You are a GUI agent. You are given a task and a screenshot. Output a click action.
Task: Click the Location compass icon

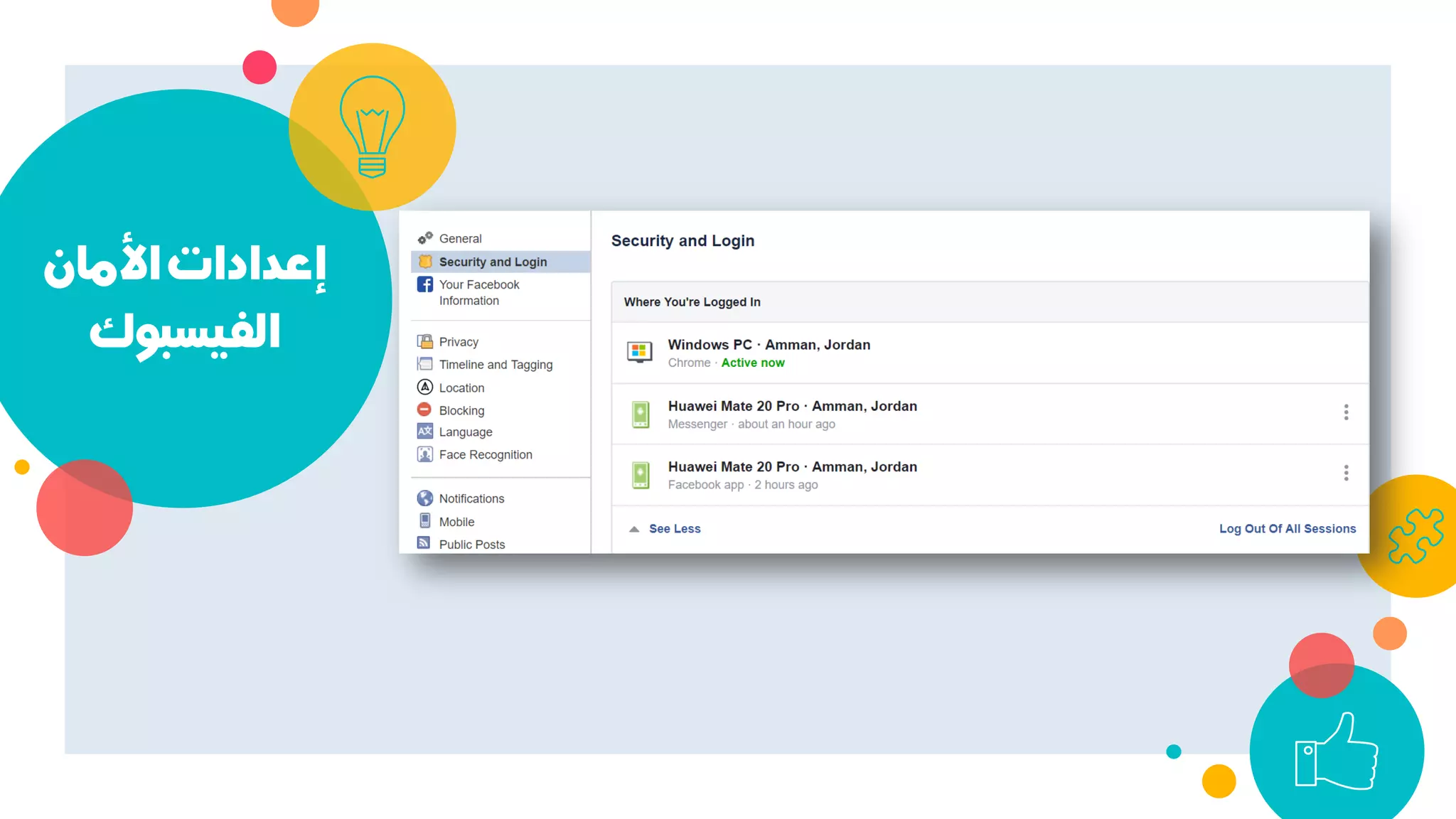(425, 387)
